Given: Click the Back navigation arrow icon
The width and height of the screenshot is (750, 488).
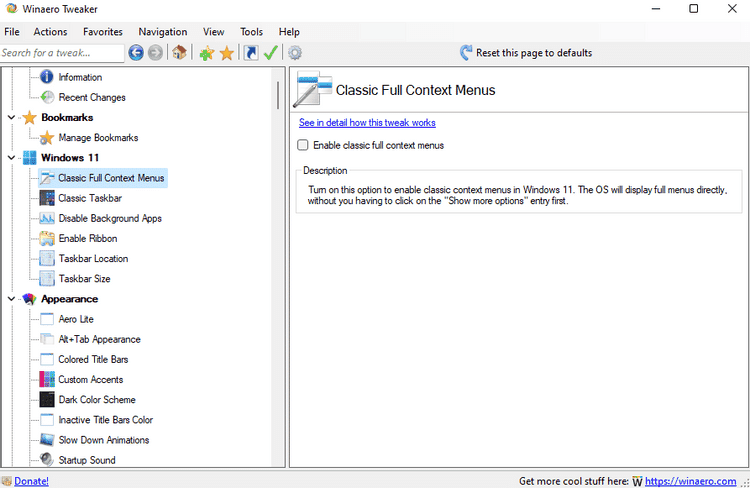Looking at the screenshot, I should [136, 53].
